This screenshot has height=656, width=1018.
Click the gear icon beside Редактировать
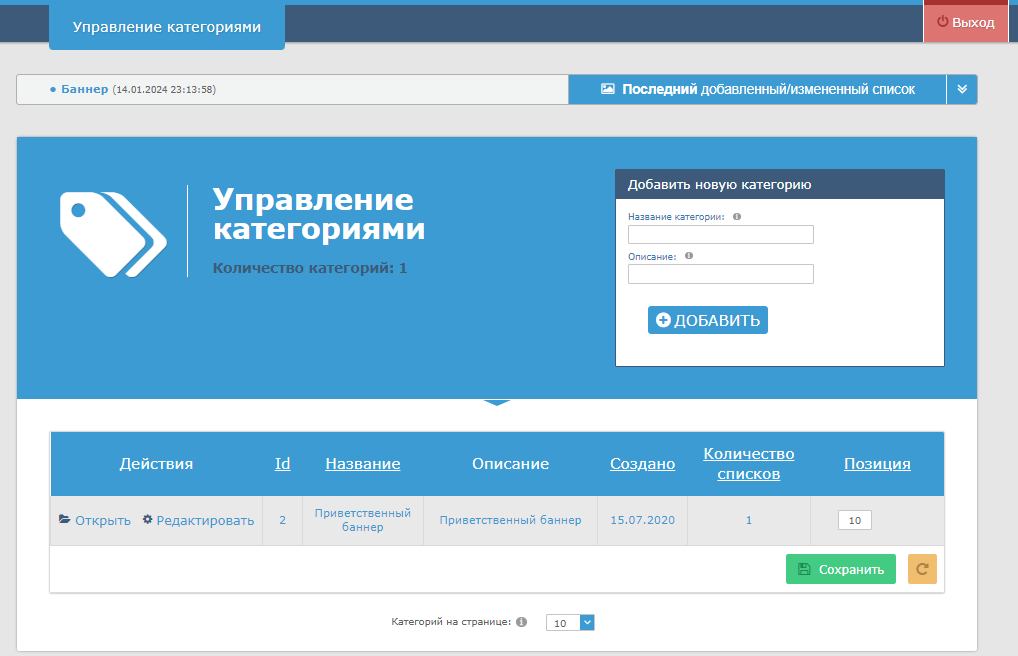(147, 520)
